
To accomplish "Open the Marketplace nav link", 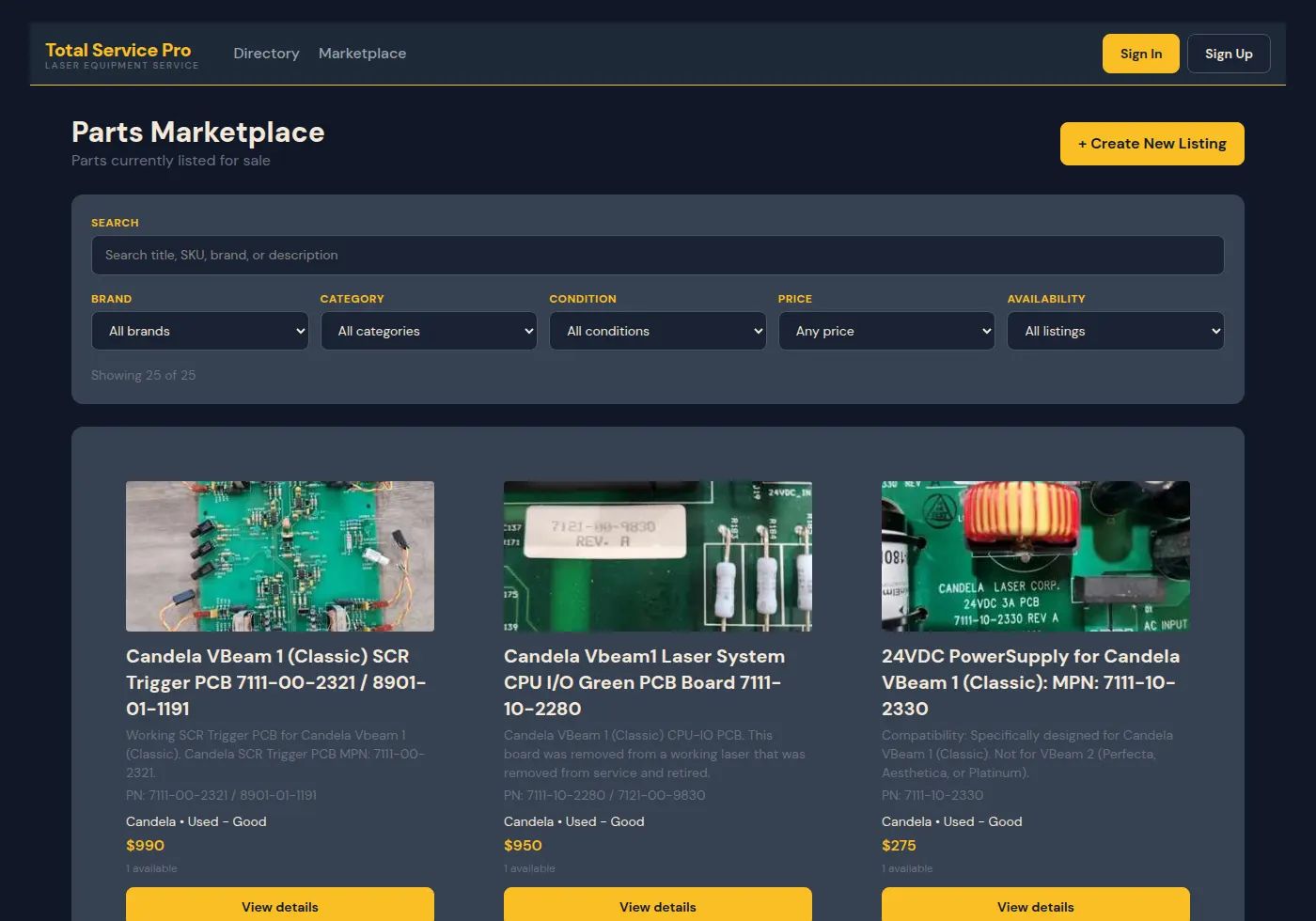I will [362, 54].
